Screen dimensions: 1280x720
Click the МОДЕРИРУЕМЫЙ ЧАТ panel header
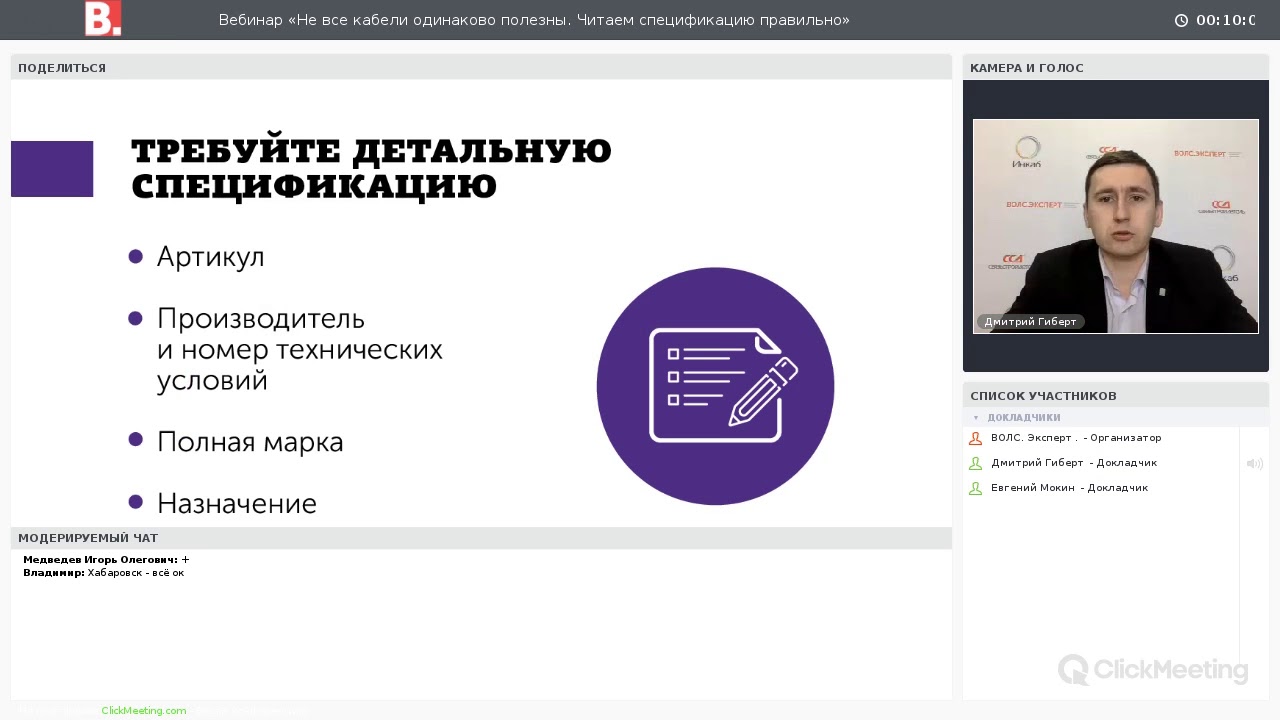pos(481,538)
